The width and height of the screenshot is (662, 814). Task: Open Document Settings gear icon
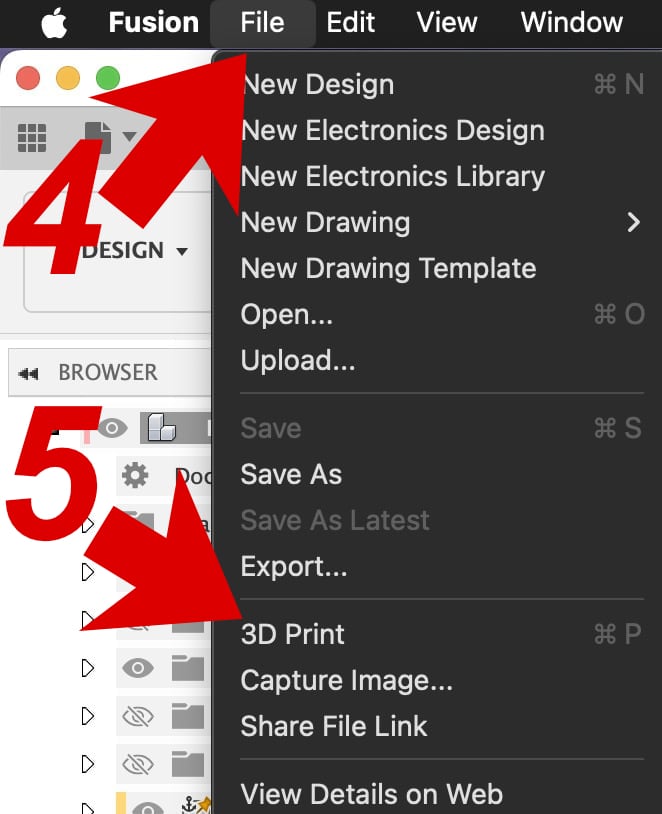[135, 475]
